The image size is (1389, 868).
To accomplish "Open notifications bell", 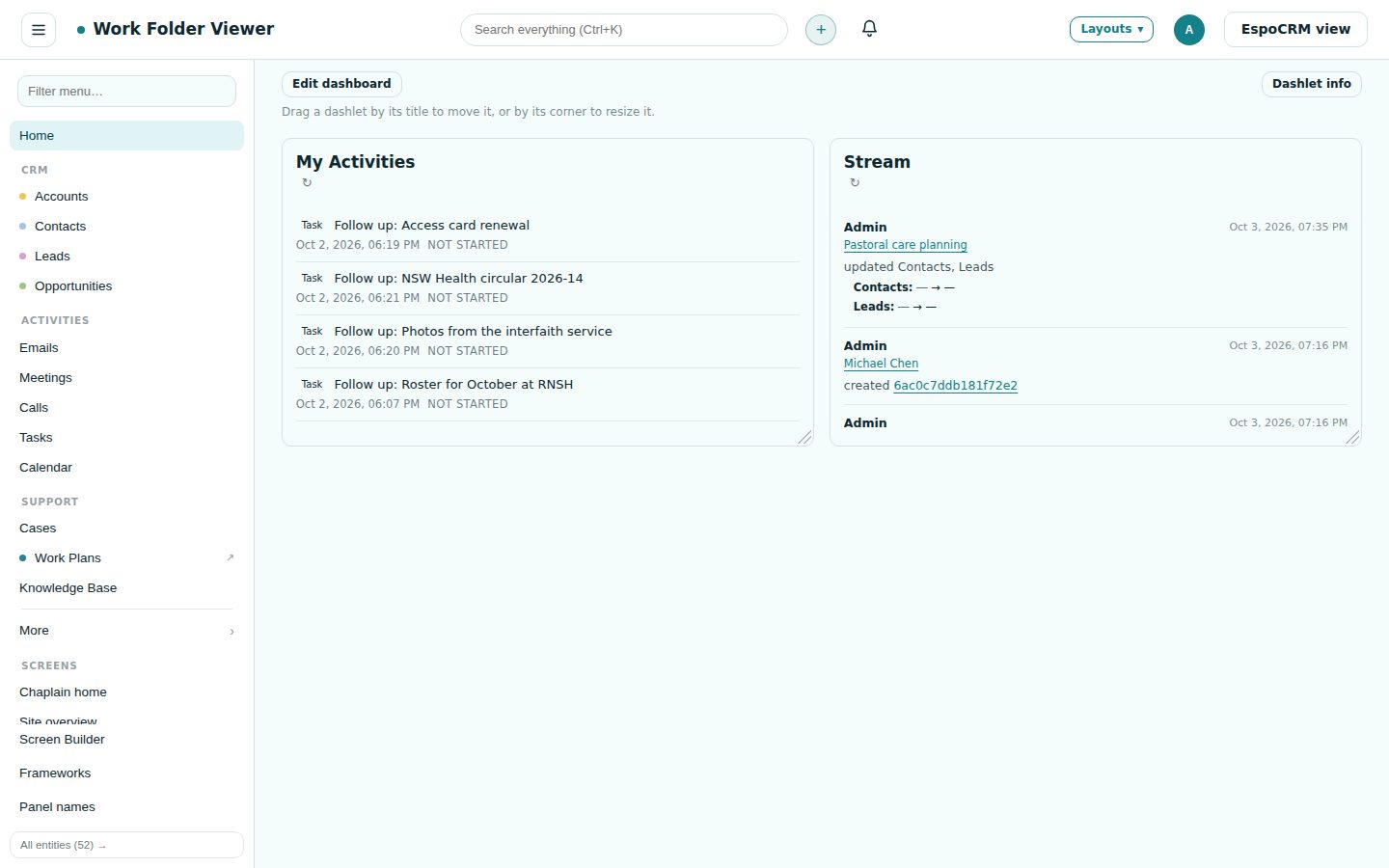I will click(x=869, y=29).
